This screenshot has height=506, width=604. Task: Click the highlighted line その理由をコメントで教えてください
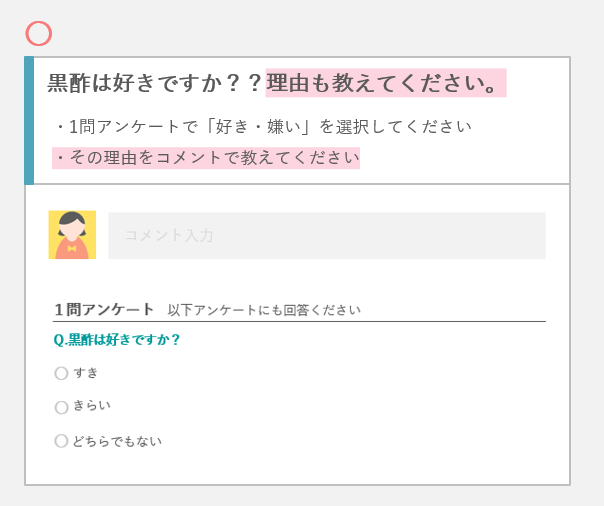(206, 158)
